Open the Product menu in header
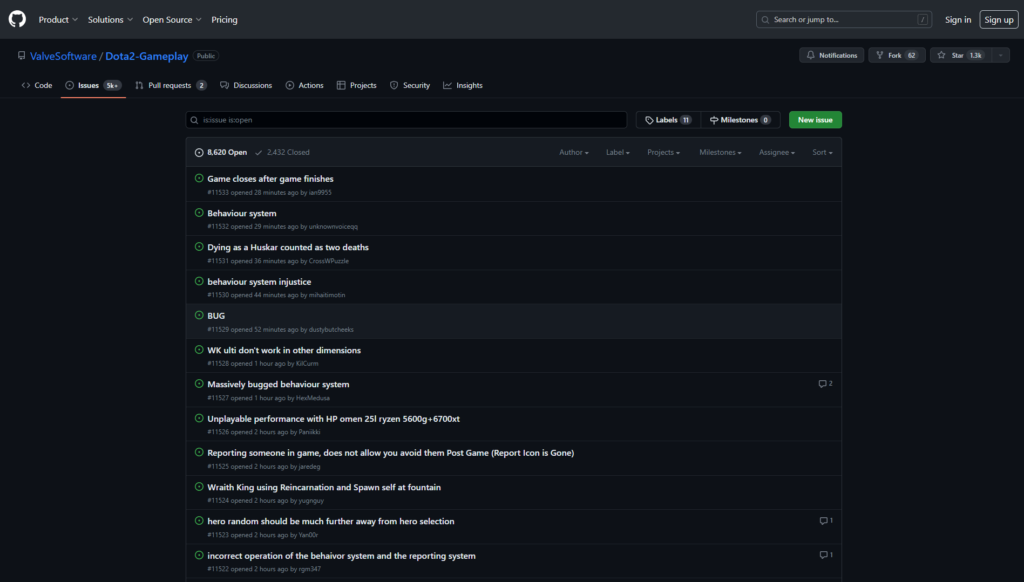Screen dimensions: 1024x582 (x=57, y=19)
